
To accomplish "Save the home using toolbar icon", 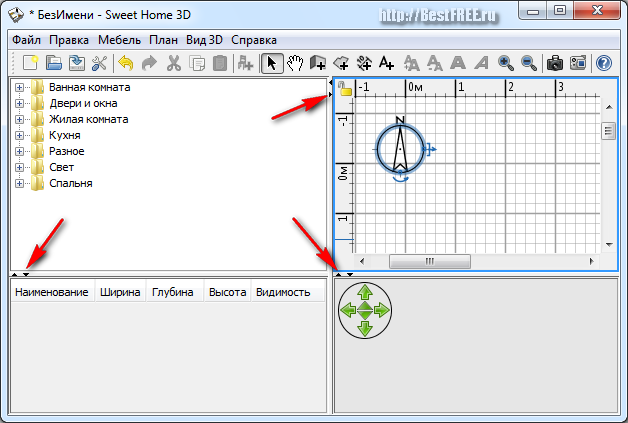I will click(x=76, y=63).
